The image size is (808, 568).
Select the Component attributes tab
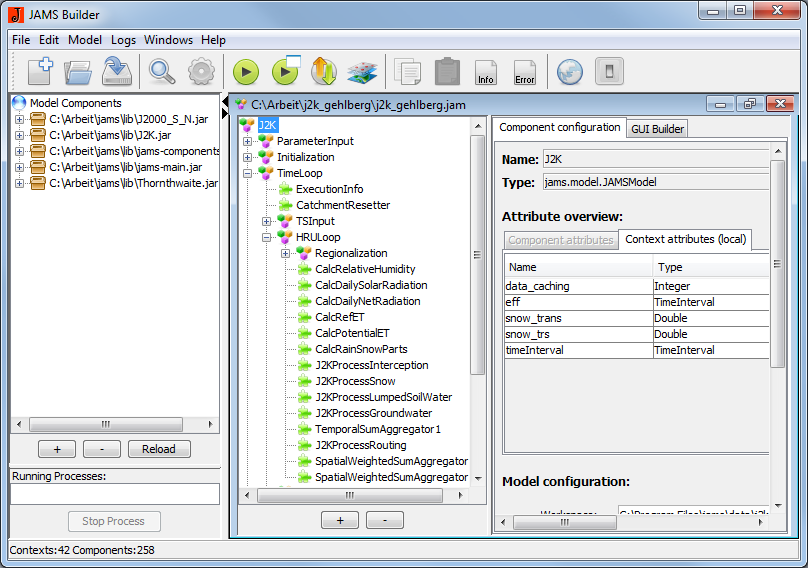click(560, 240)
